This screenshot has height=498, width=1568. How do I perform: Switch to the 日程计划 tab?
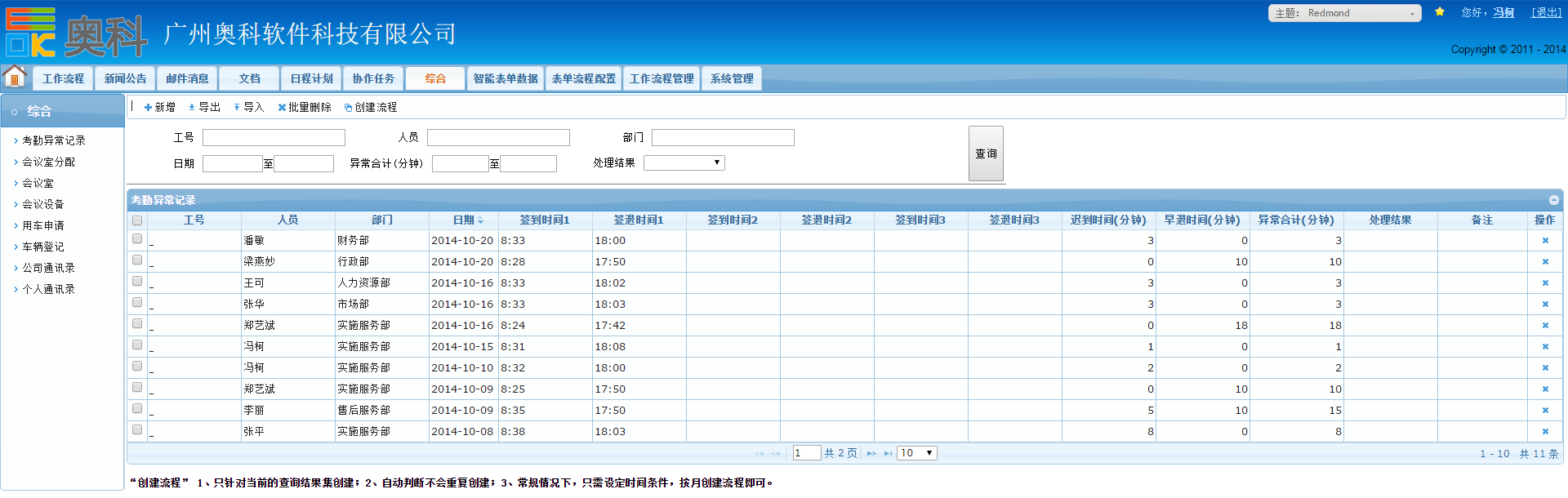[311, 79]
